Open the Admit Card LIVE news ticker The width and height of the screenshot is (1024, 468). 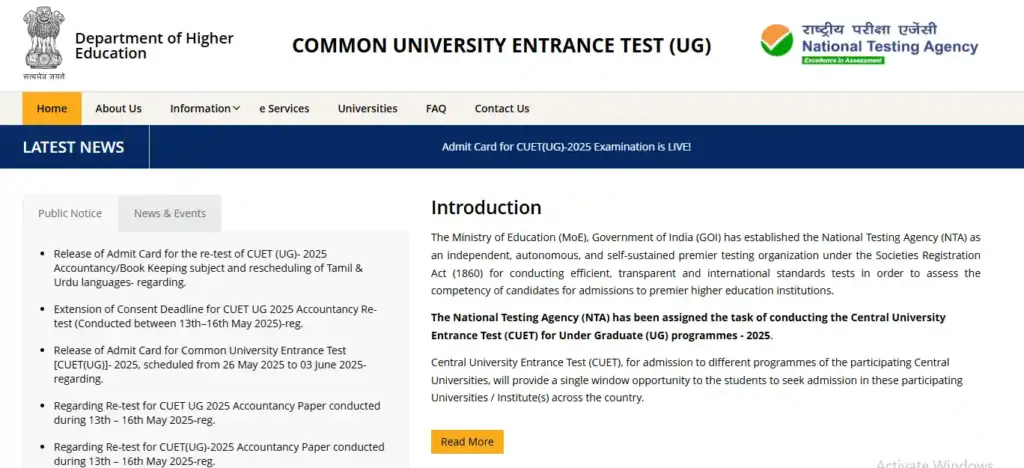pos(566,147)
